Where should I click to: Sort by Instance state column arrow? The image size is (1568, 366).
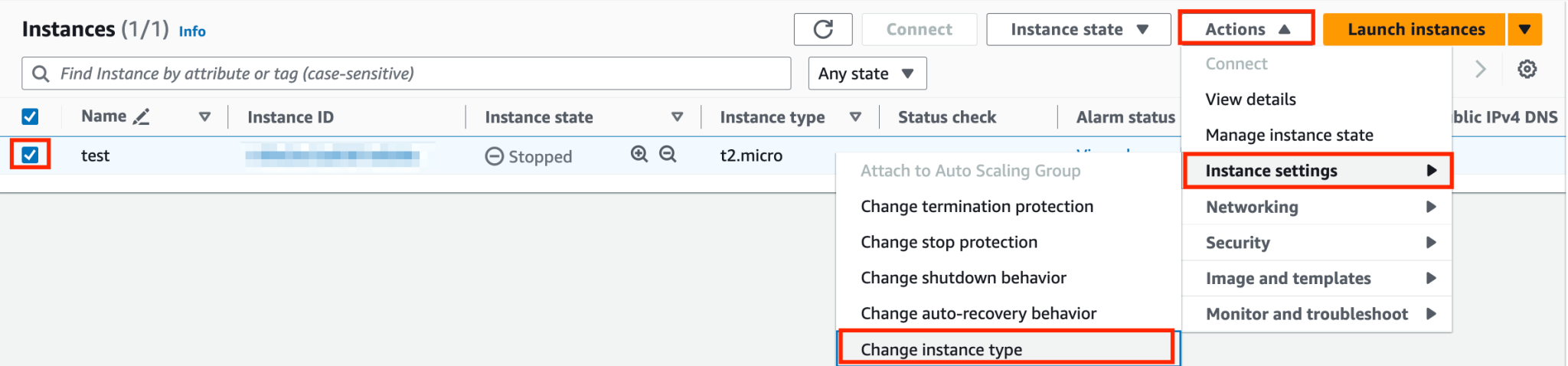tap(677, 117)
